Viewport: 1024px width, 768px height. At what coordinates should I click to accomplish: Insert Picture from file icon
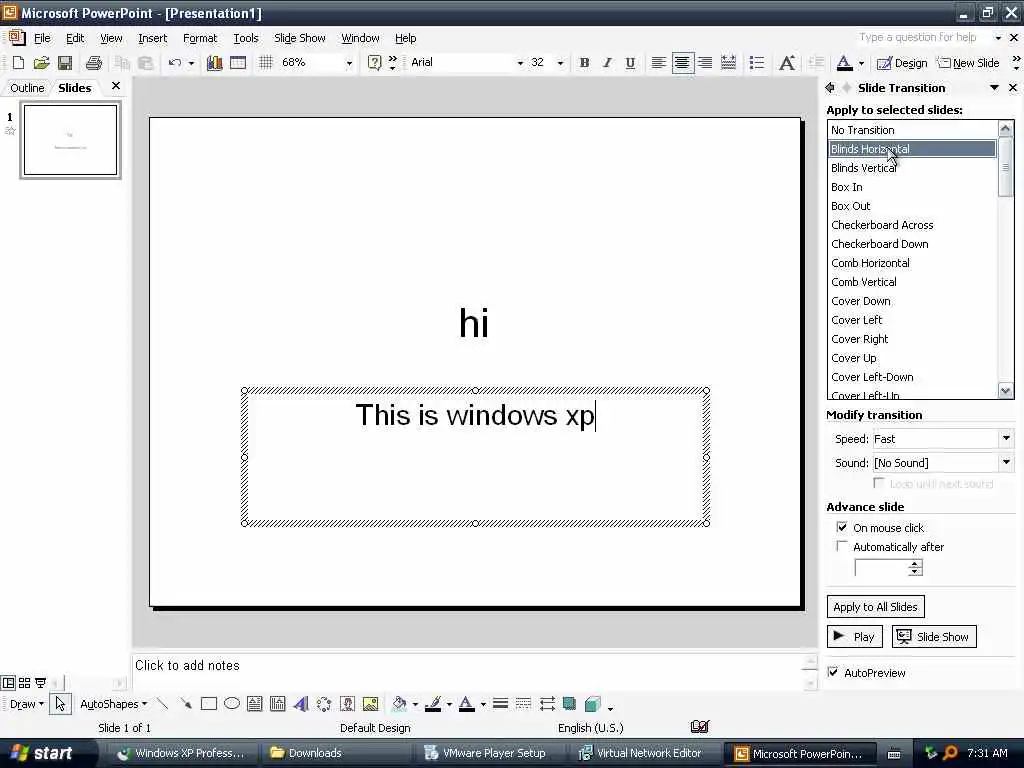(x=370, y=703)
